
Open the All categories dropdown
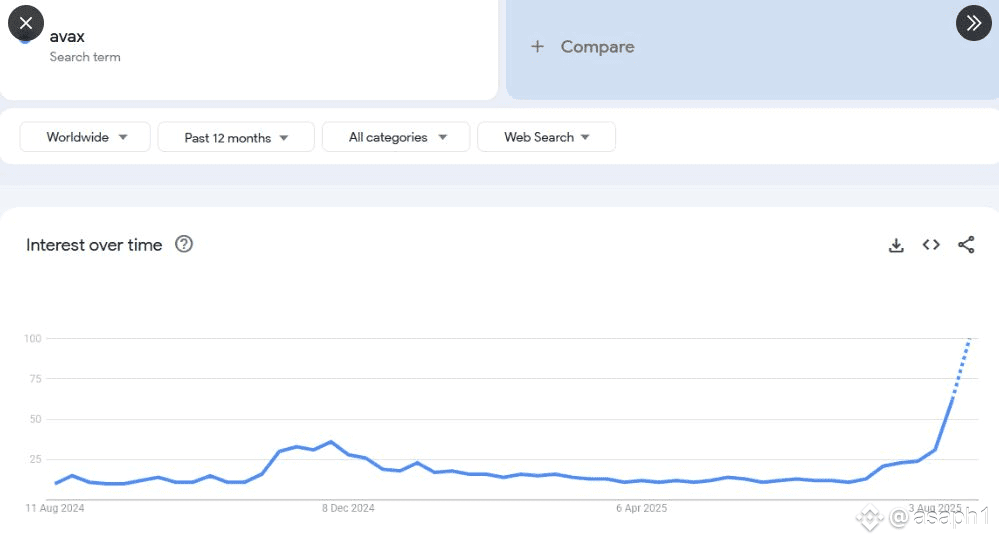(396, 137)
